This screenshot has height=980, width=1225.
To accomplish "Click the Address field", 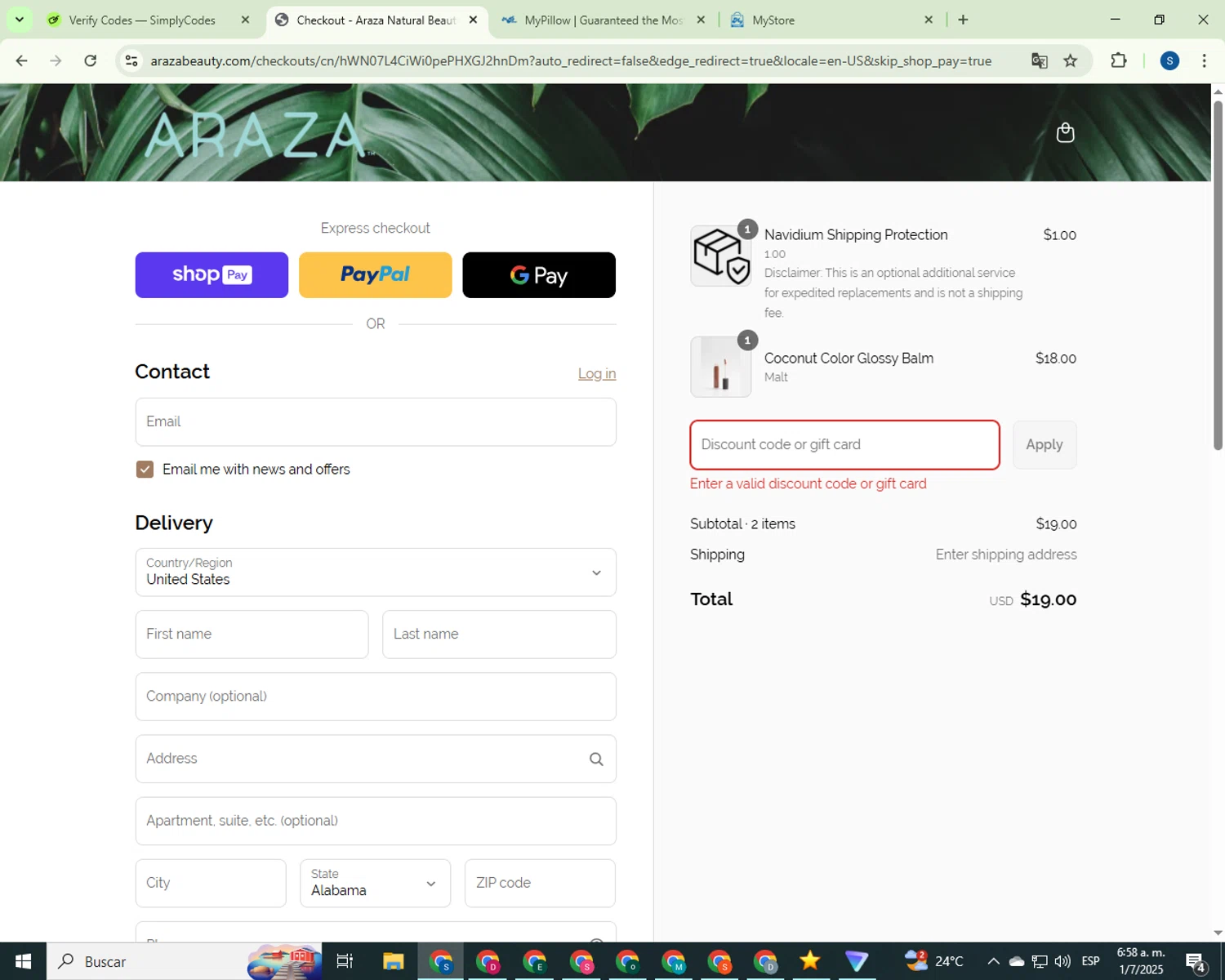I will 376,759.
